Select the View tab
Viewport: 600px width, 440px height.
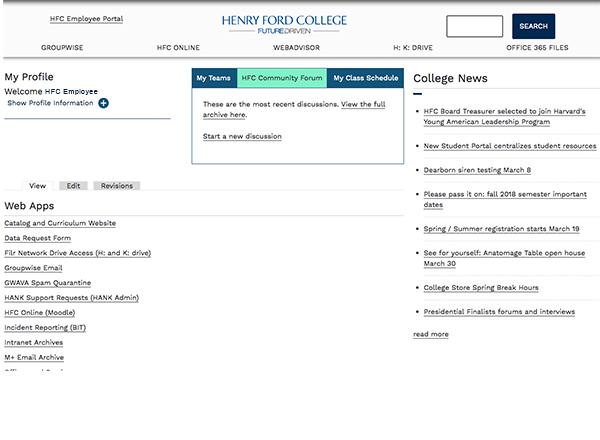38,186
